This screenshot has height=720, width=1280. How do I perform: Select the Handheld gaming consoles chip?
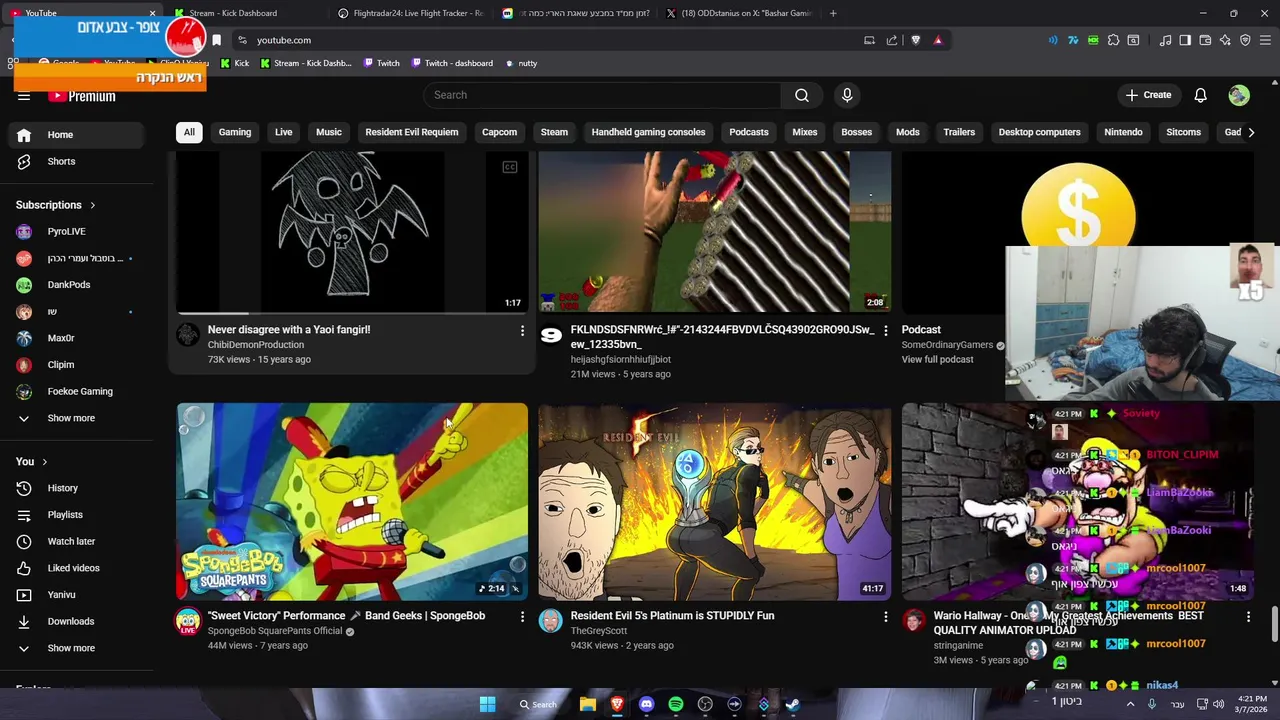(648, 132)
